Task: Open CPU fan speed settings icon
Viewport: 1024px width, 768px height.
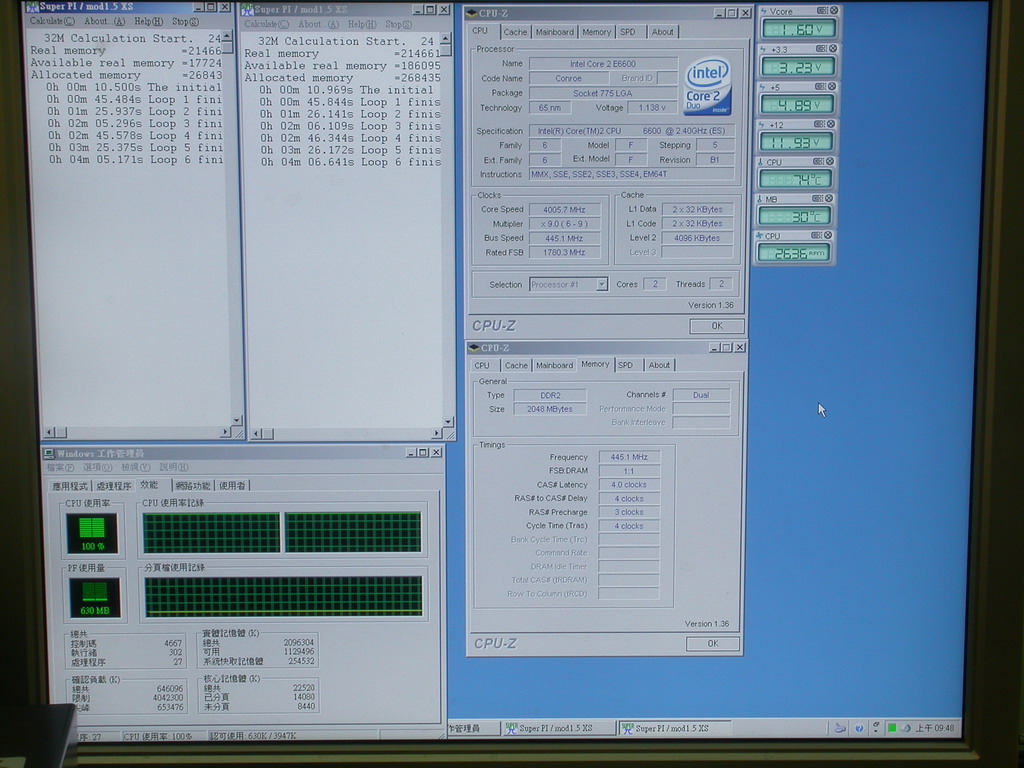Action: [x=816, y=235]
